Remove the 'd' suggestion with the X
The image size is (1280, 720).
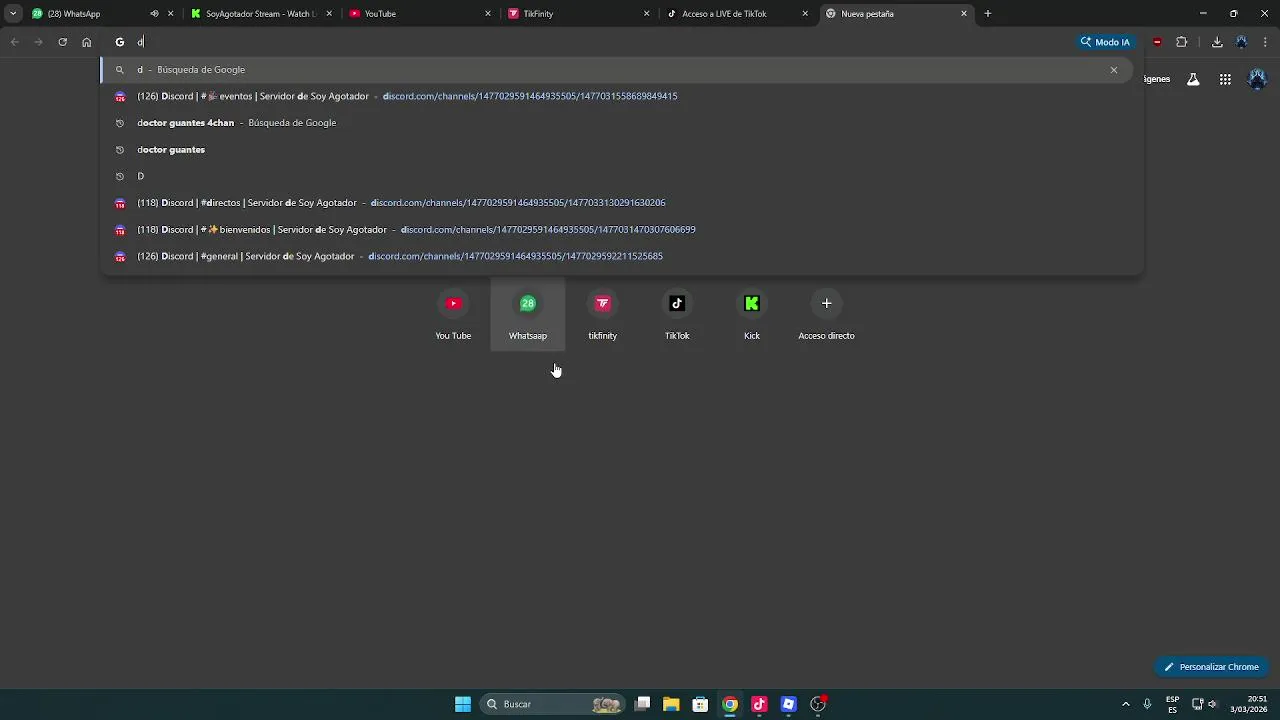point(1114,70)
